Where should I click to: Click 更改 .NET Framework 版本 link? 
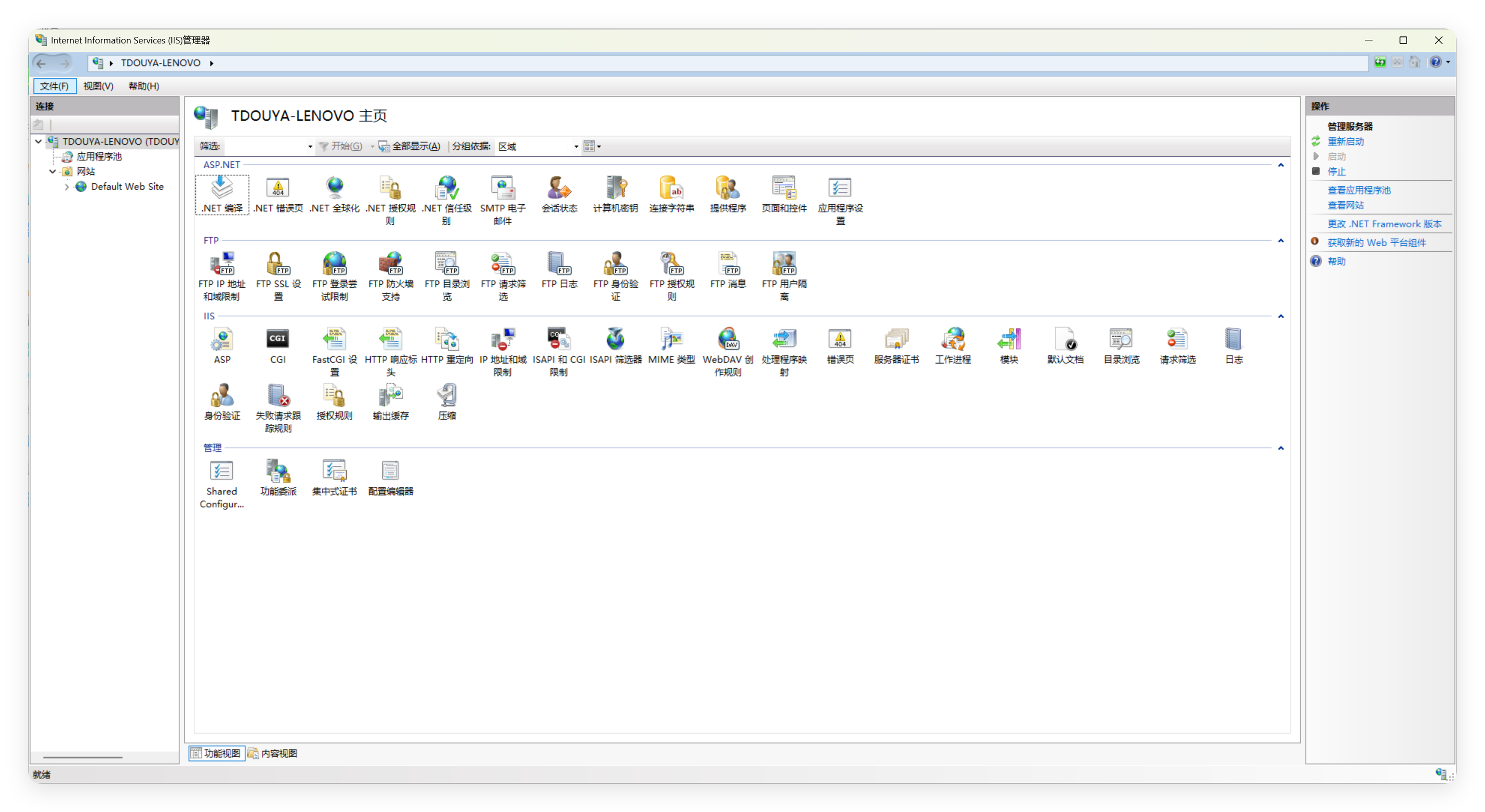(1384, 224)
